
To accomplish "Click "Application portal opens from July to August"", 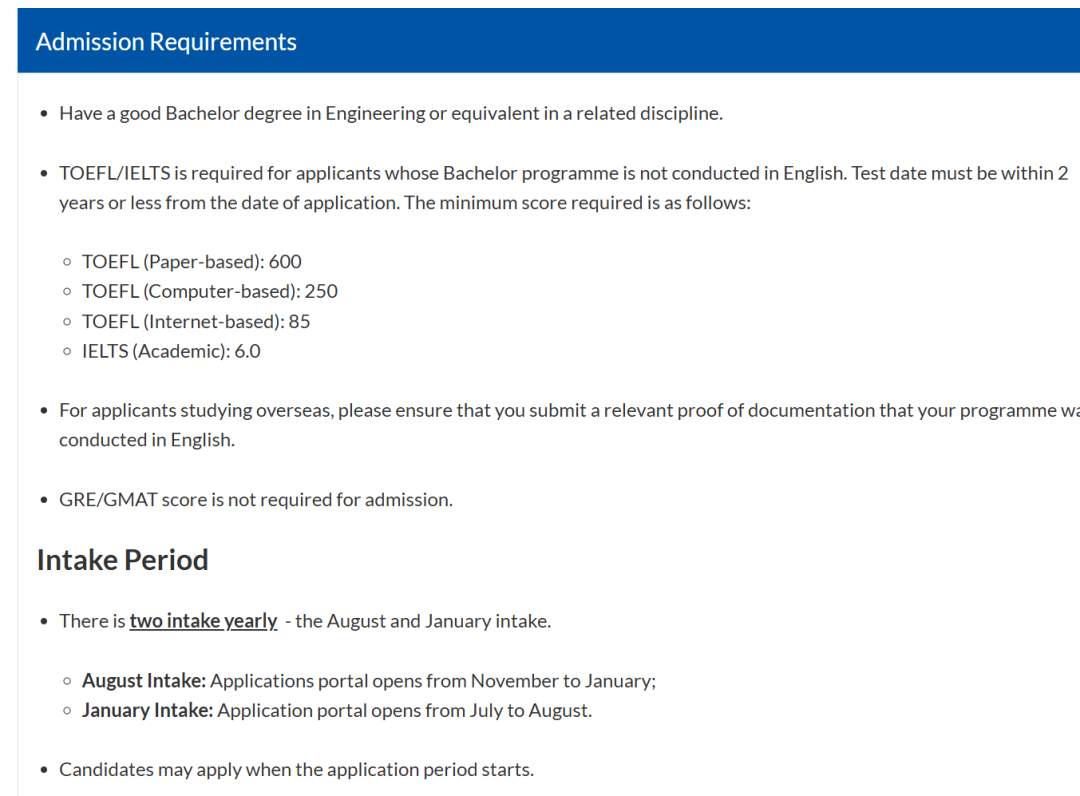I will pos(404,711).
